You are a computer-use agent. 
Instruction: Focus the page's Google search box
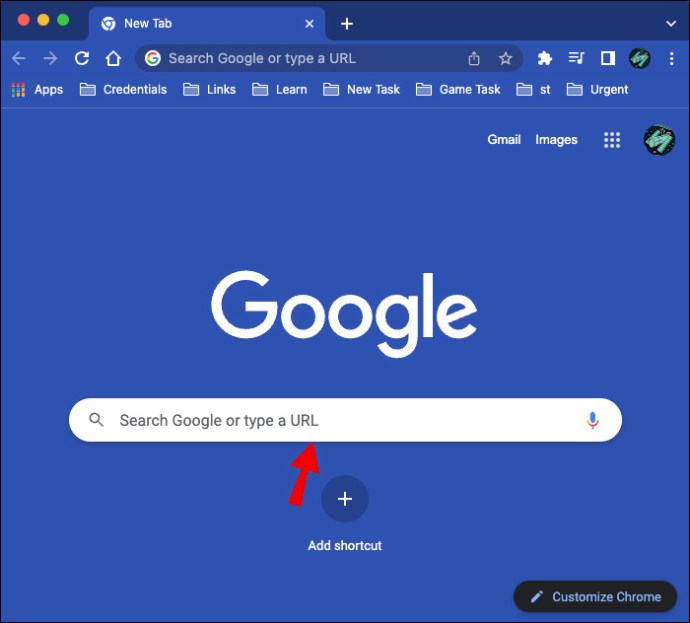click(x=345, y=420)
